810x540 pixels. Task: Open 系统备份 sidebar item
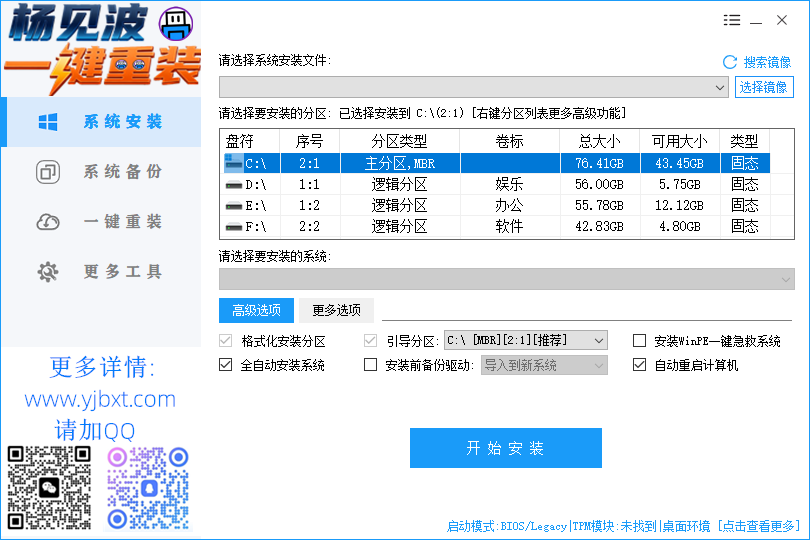(101, 172)
